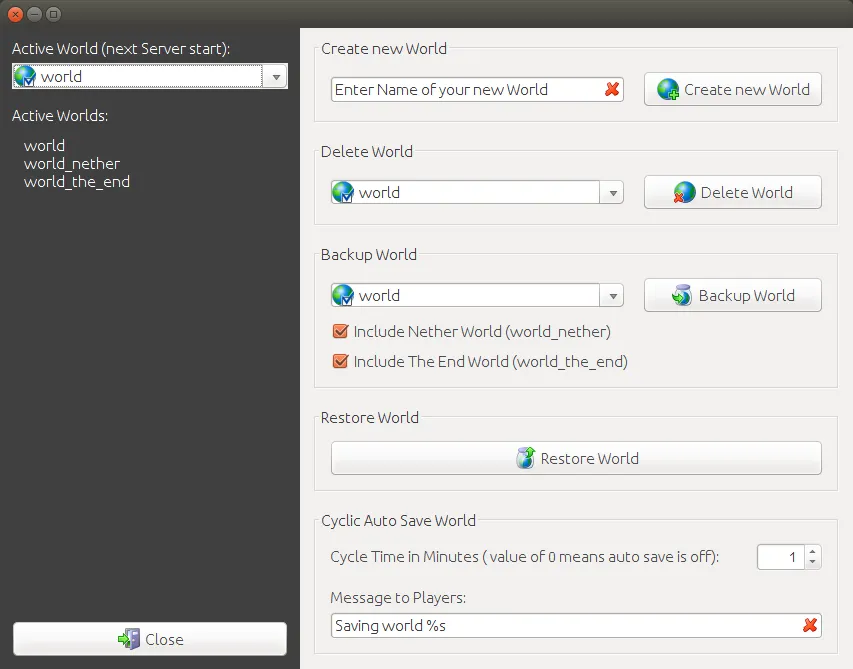Clear the new World name field with red X

[612, 89]
